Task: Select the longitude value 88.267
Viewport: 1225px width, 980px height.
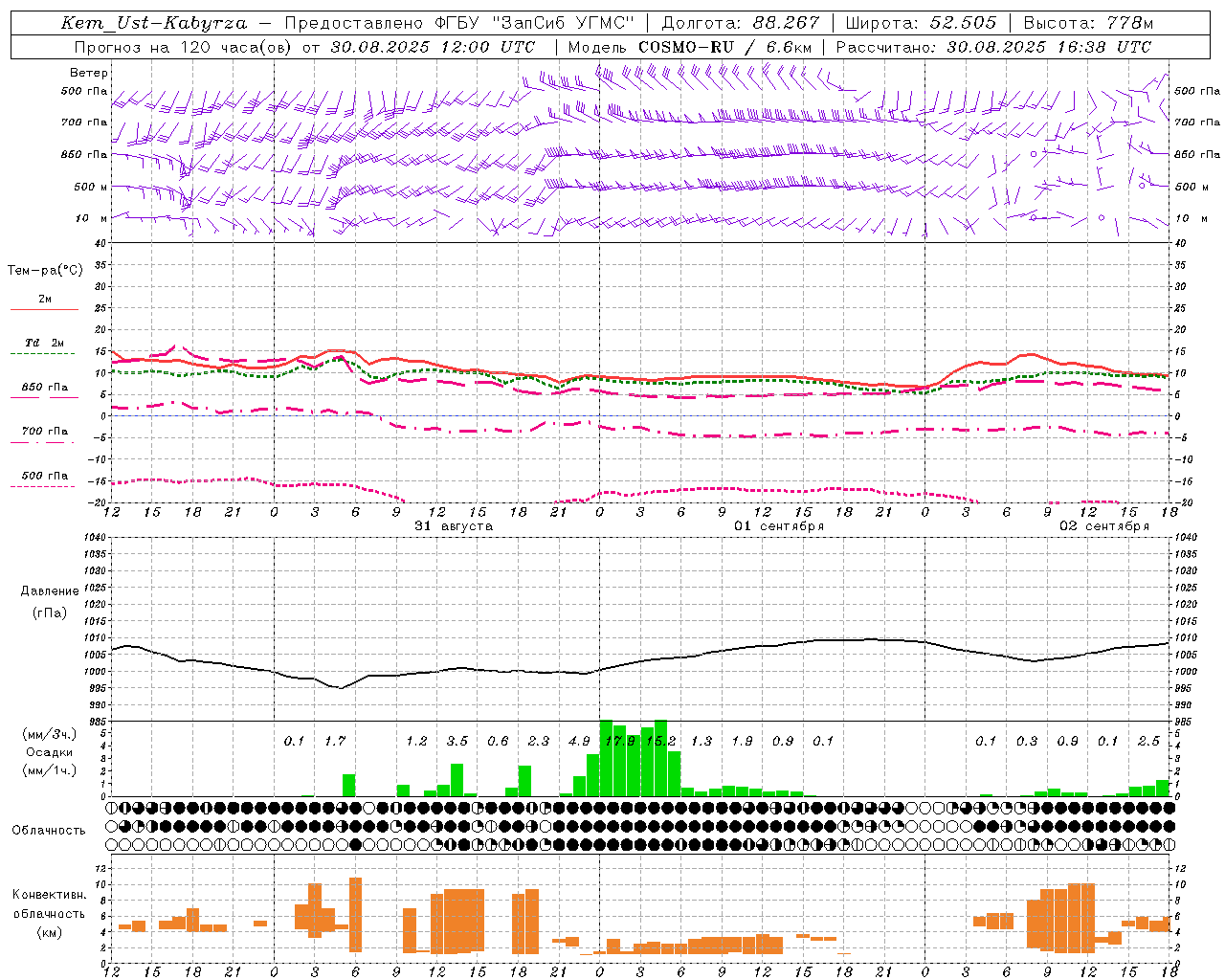Action: 787,23
